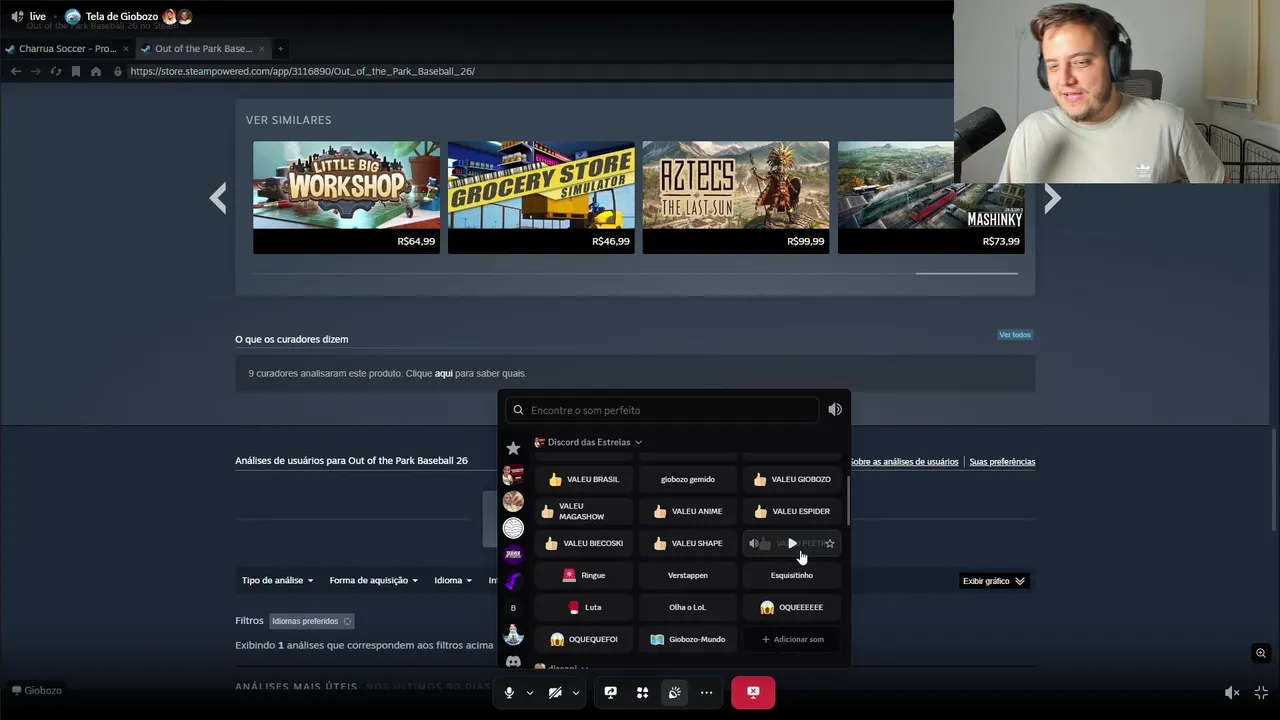Play the Ringue siren sound

[584, 575]
